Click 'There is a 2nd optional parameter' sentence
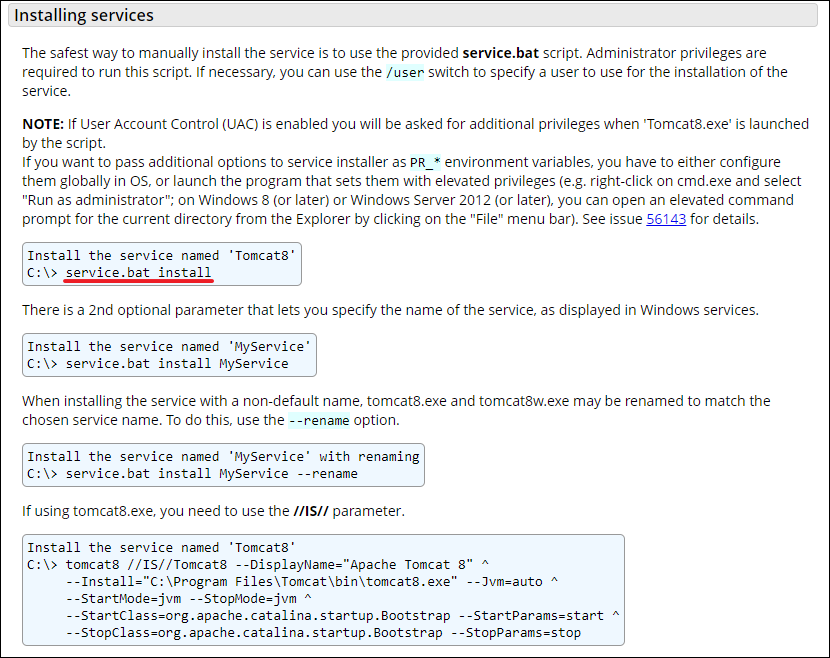The width and height of the screenshot is (830, 658). pos(390,310)
